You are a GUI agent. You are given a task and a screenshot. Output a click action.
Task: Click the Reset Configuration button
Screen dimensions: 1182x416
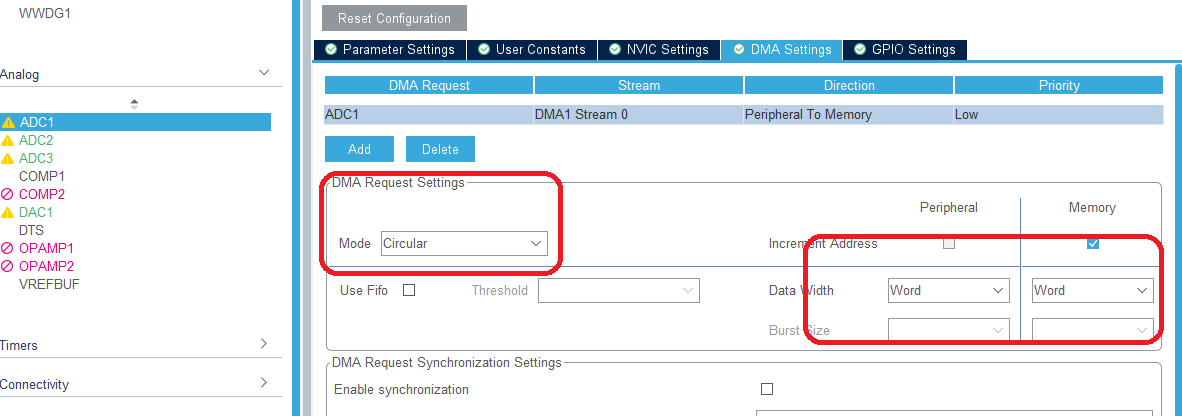394,18
